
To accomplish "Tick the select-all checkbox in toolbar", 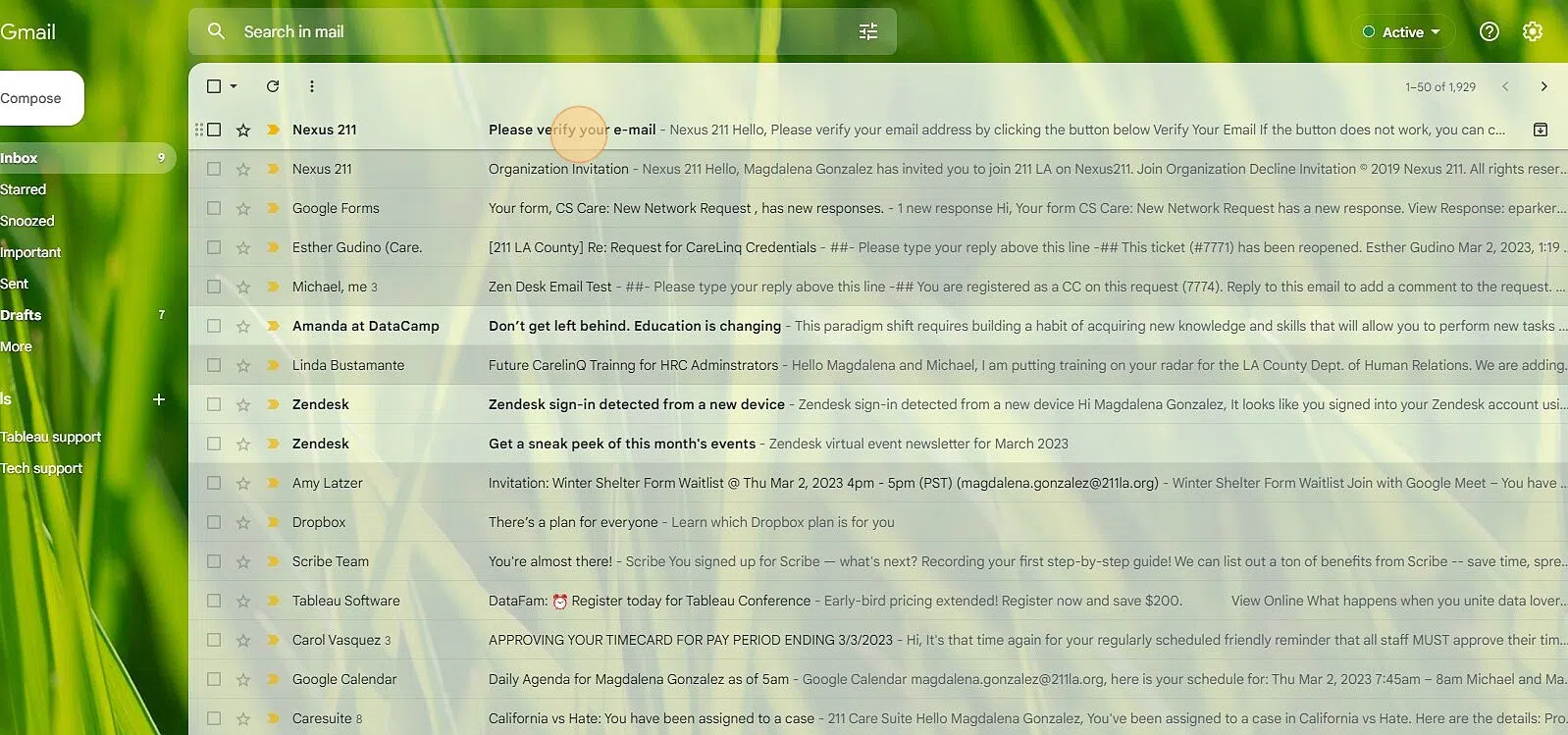I will coord(214,86).
